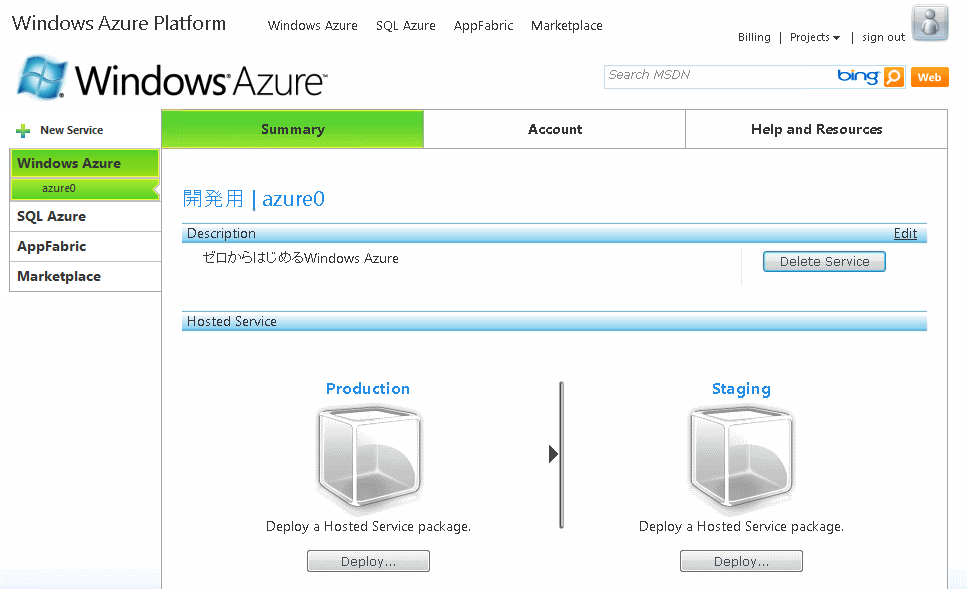
Task: Select AppFabric in top navigation
Action: [x=484, y=25]
